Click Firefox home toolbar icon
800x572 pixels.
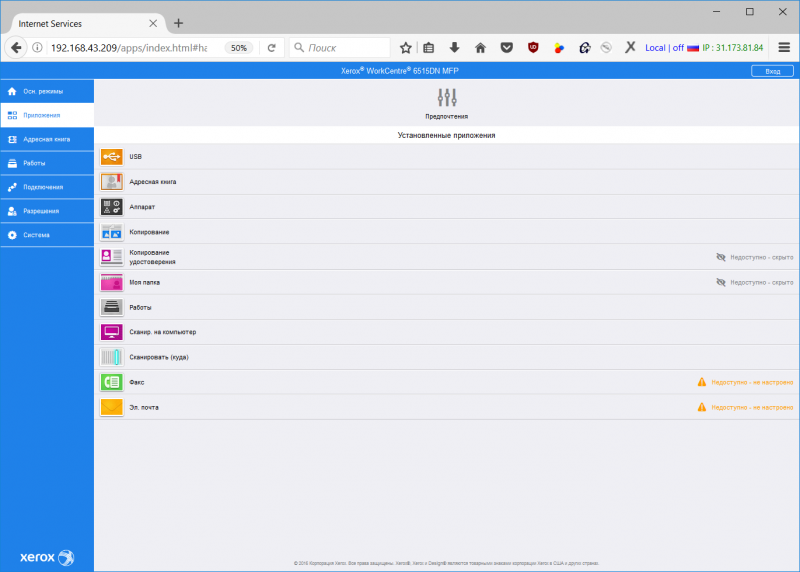coord(480,47)
